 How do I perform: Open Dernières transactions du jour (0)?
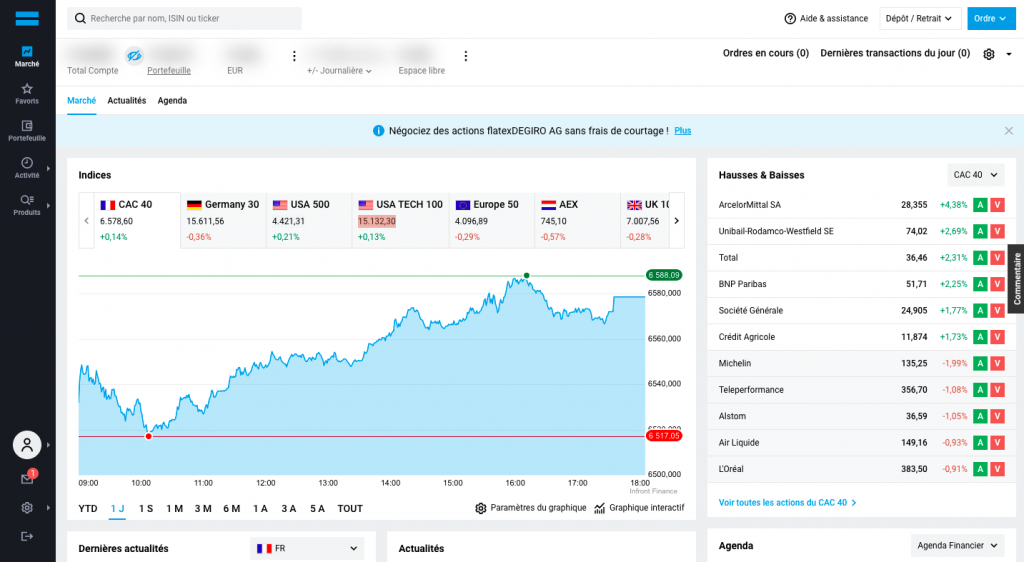pos(895,53)
